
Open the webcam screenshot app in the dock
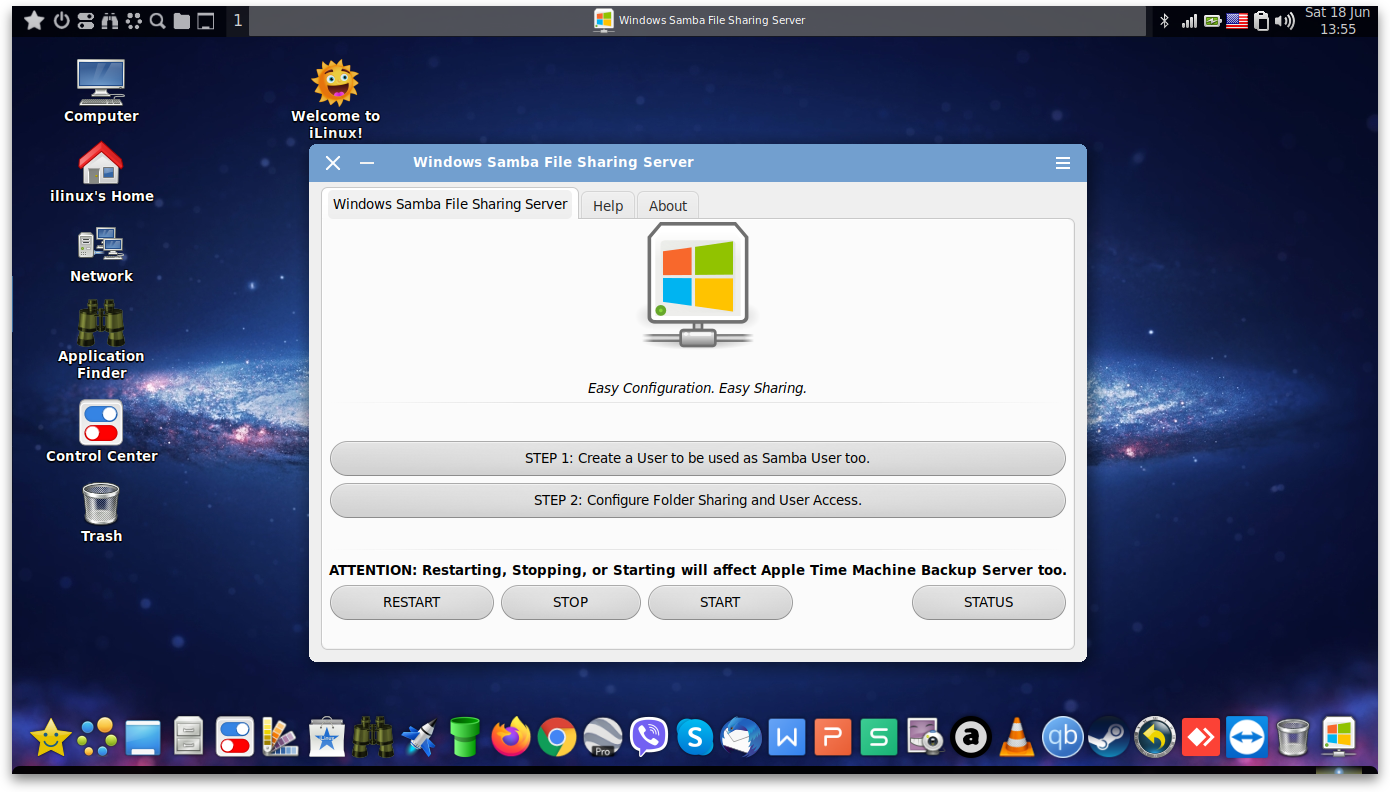click(925, 738)
